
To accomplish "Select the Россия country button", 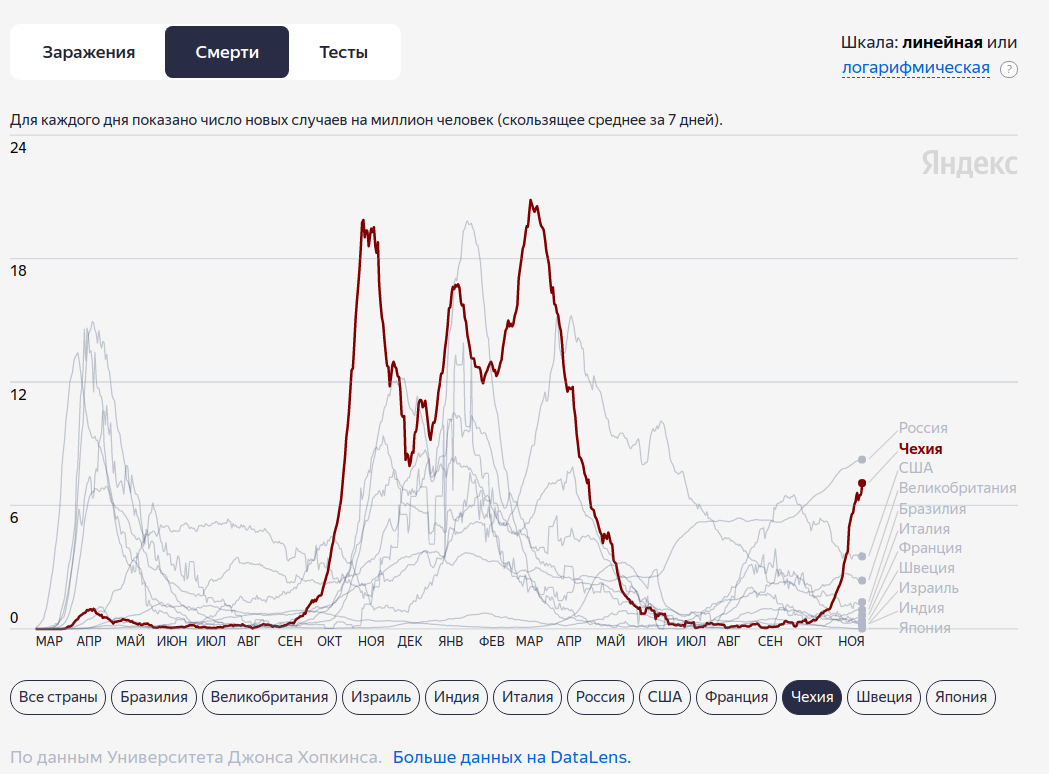I will (x=601, y=697).
